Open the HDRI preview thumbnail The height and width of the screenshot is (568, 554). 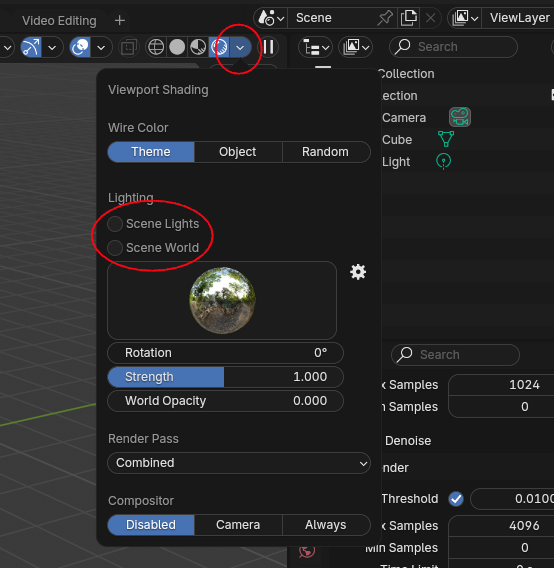[222, 300]
